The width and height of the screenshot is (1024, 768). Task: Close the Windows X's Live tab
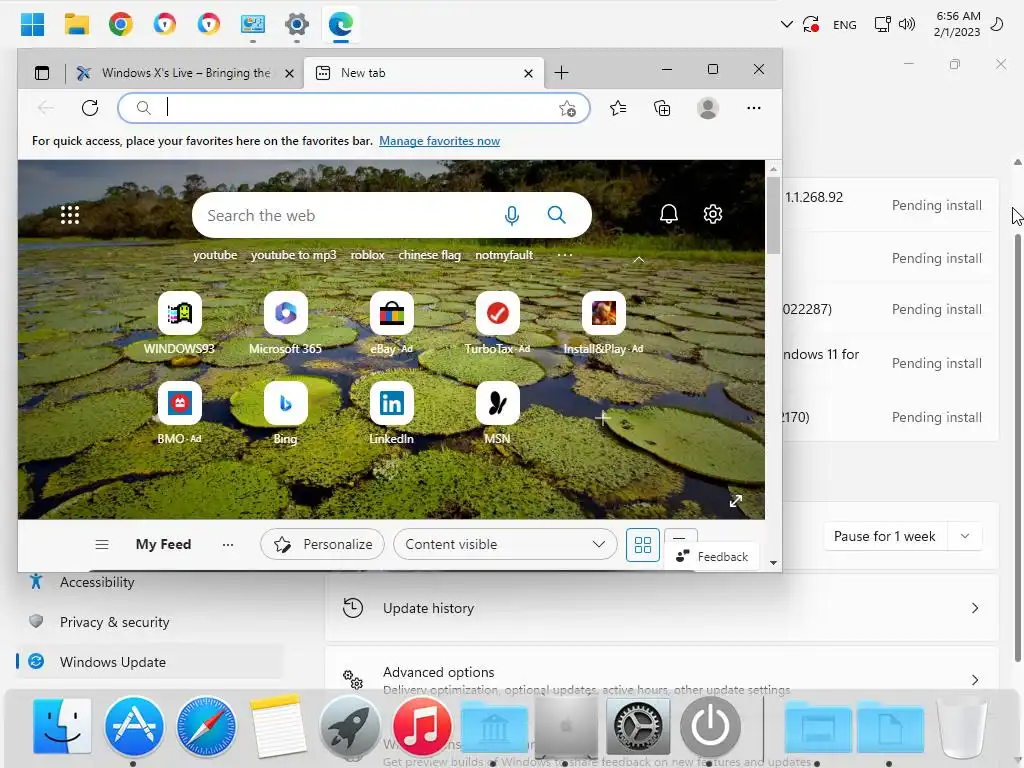pos(289,73)
